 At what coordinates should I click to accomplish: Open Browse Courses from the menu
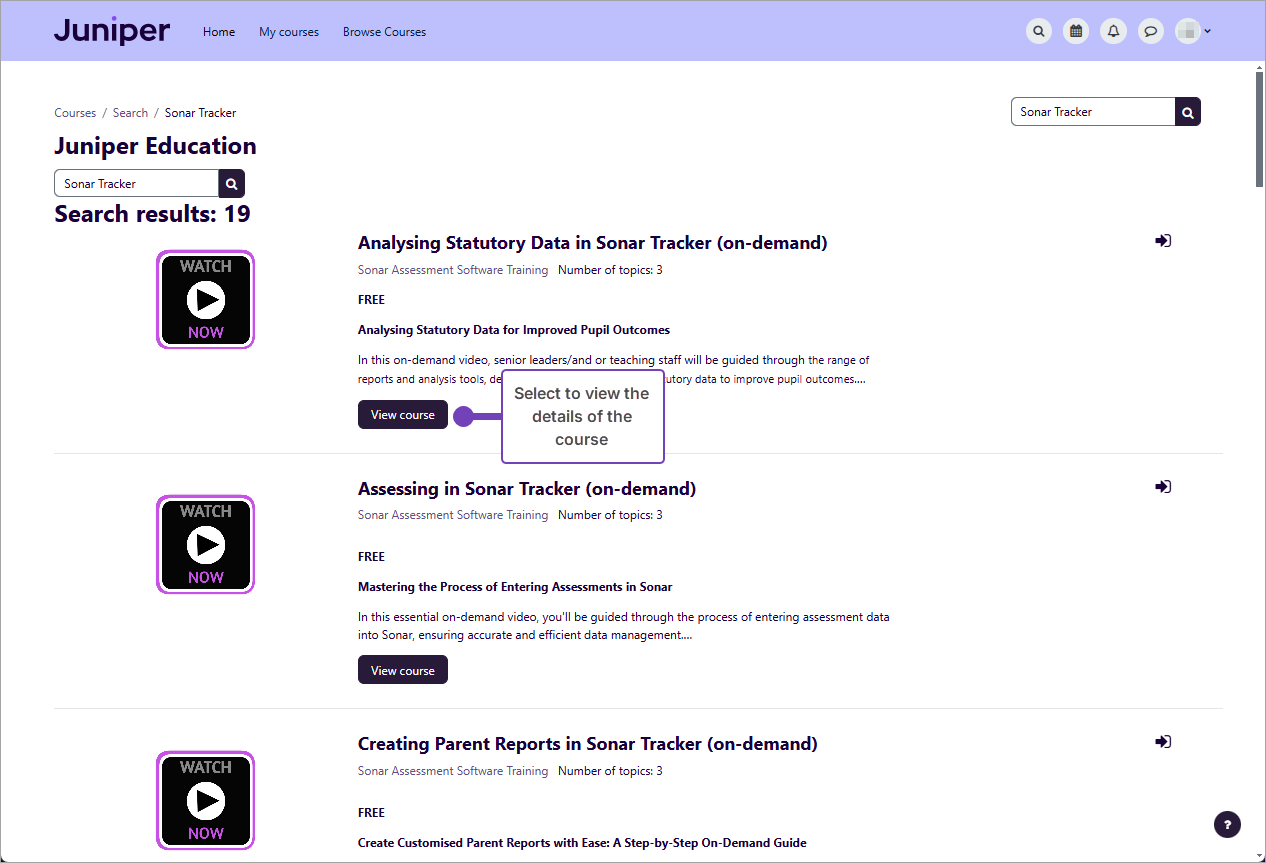pyautogui.click(x=384, y=31)
